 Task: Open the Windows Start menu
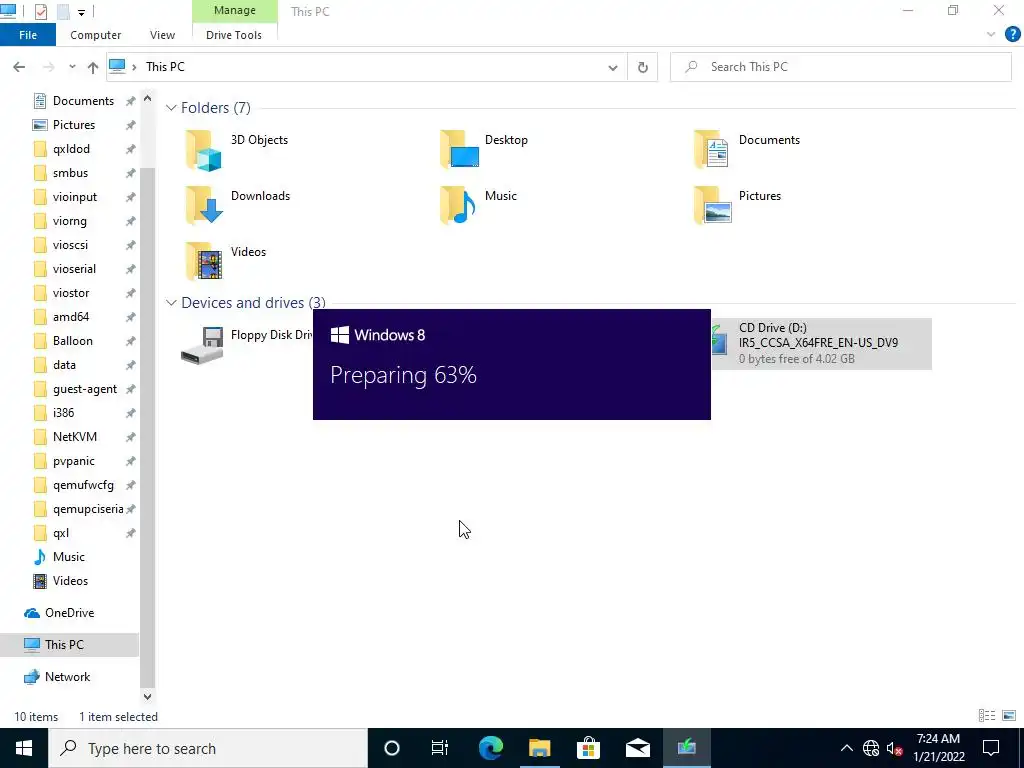24,748
